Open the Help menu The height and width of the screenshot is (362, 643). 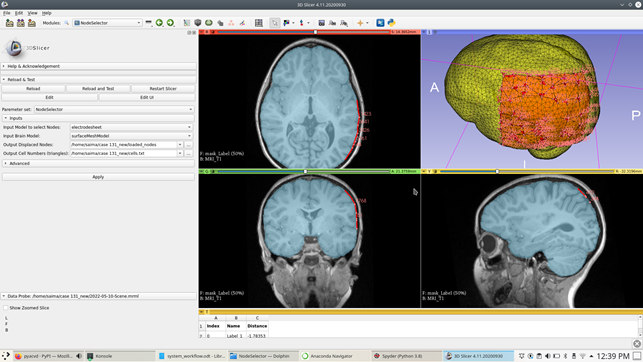(46, 13)
